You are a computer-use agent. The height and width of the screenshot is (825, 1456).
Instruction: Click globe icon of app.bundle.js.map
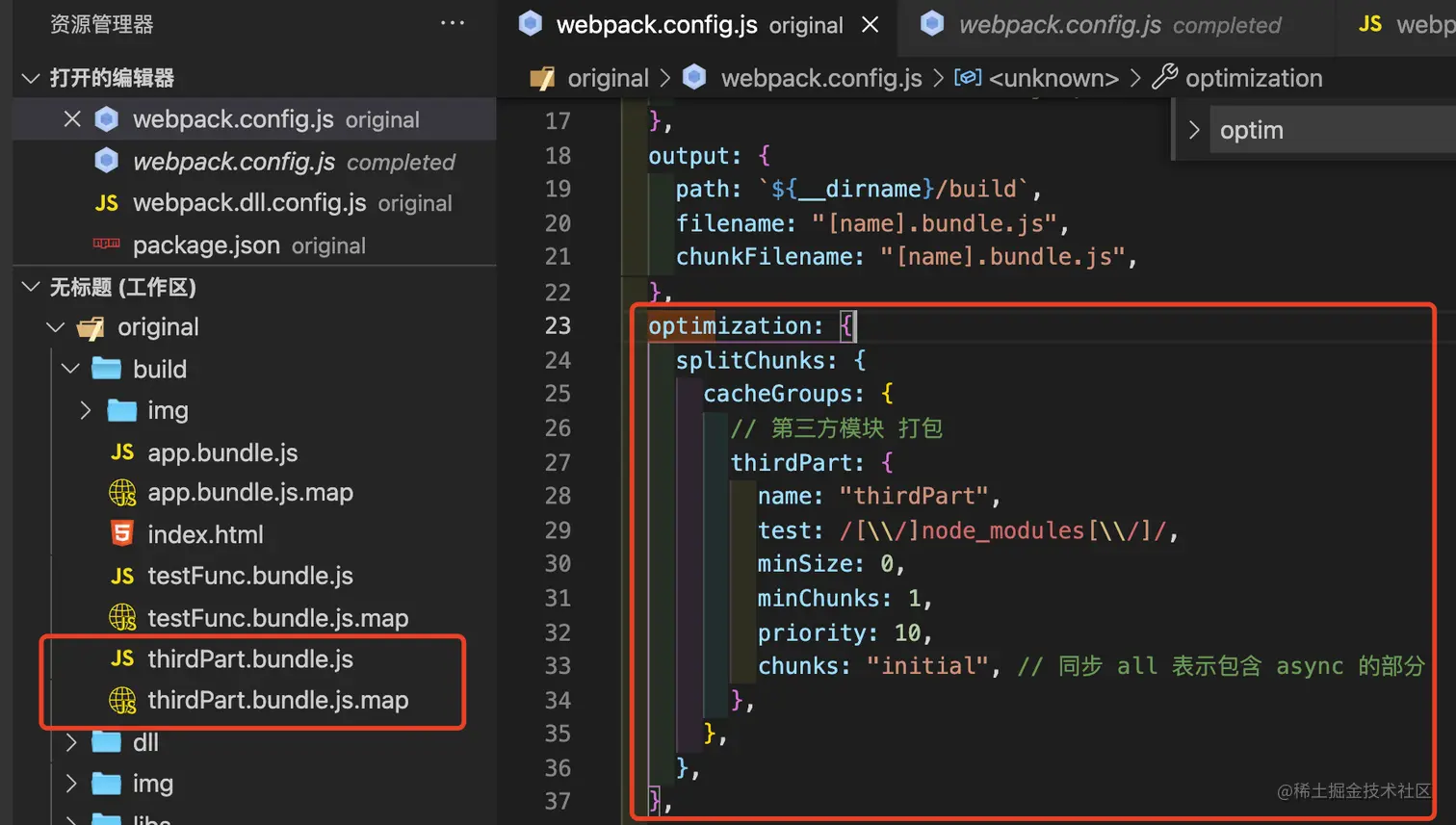pos(121,493)
